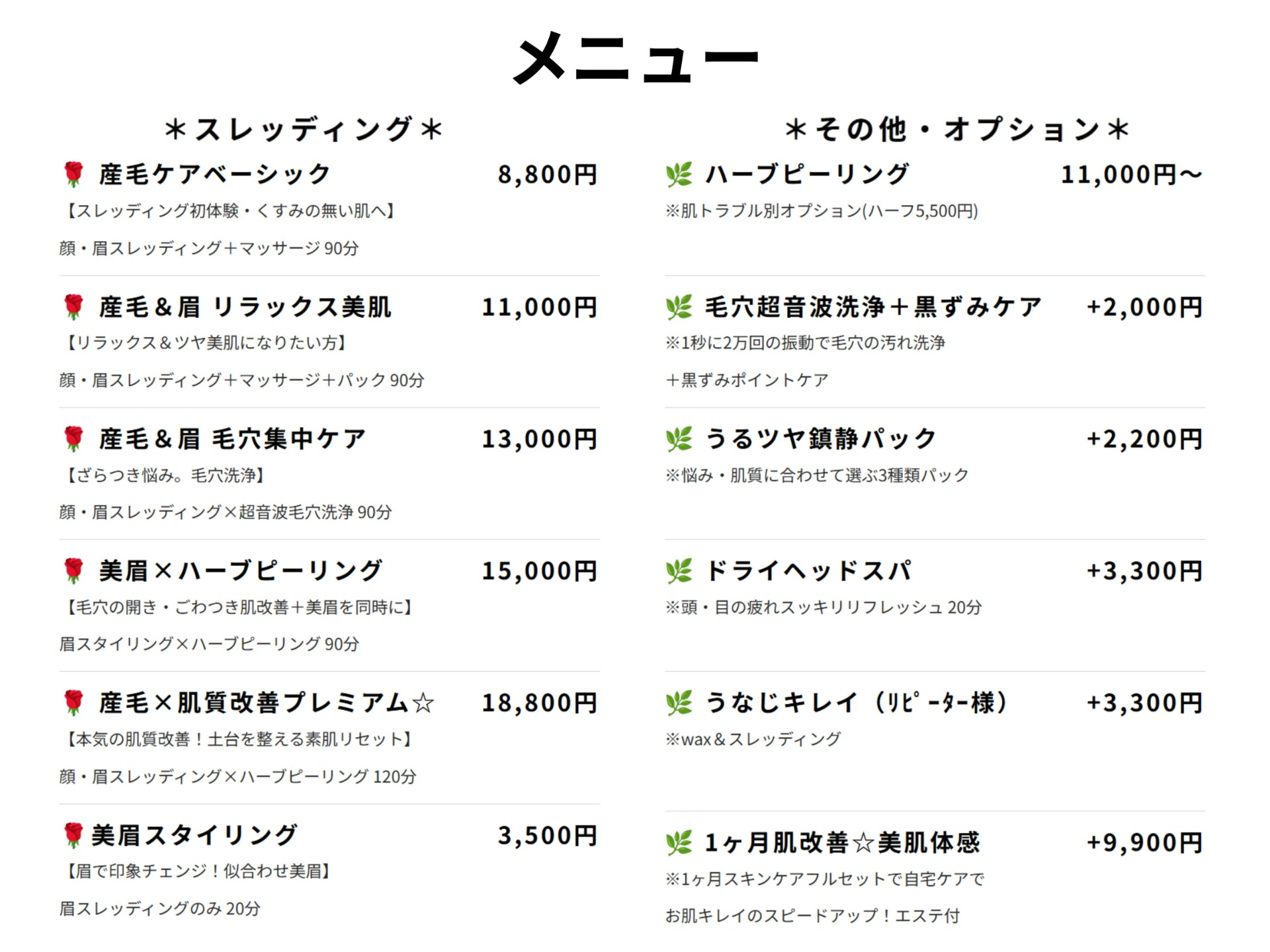The height and width of the screenshot is (952, 1270).
Task: Click the leaf icon beside うなじキレイ
Action: coord(679,703)
